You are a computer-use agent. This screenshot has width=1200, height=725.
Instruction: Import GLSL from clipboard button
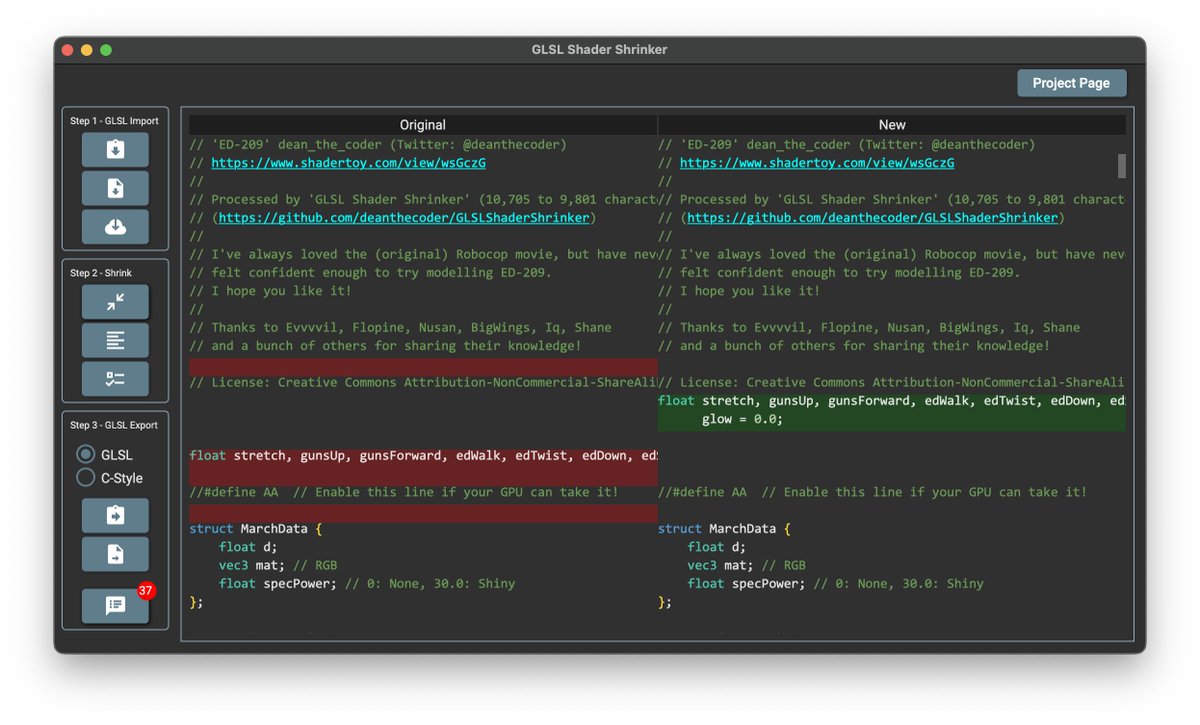pos(115,150)
